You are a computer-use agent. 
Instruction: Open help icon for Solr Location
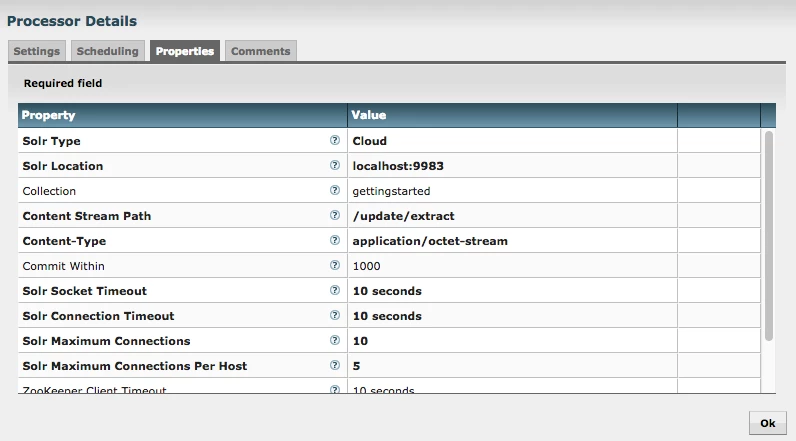335,165
